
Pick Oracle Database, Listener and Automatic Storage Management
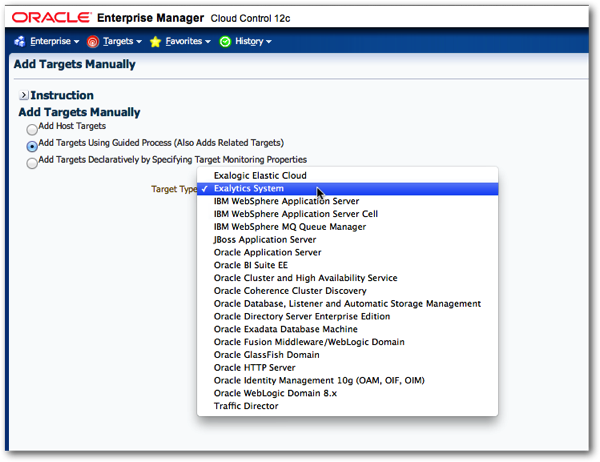[347, 304]
